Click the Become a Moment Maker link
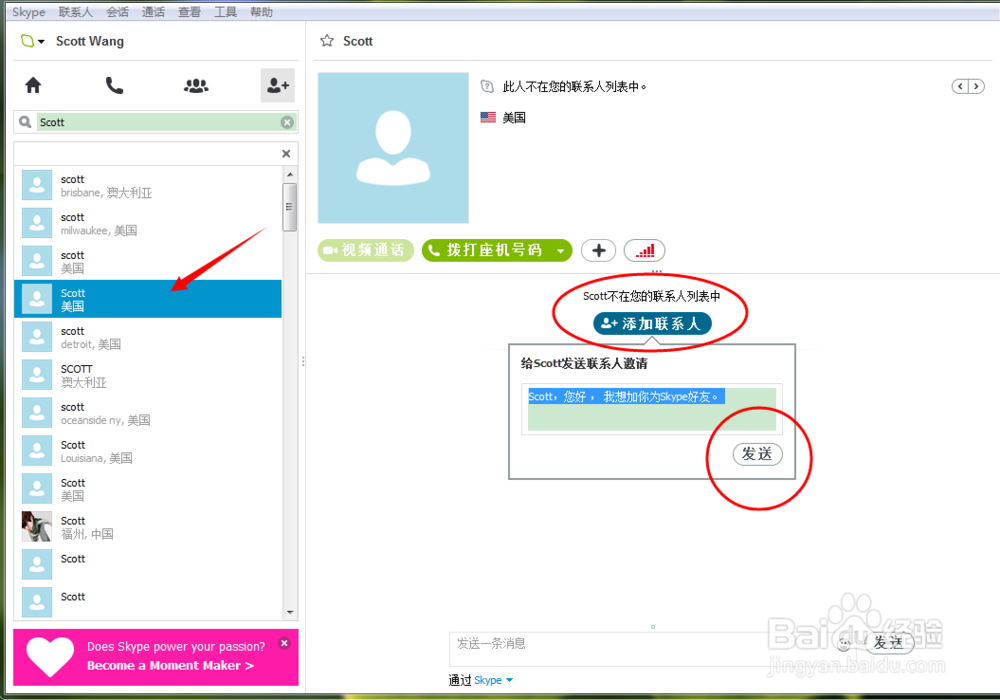This screenshot has height=700, width=1000. (x=170, y=665)
